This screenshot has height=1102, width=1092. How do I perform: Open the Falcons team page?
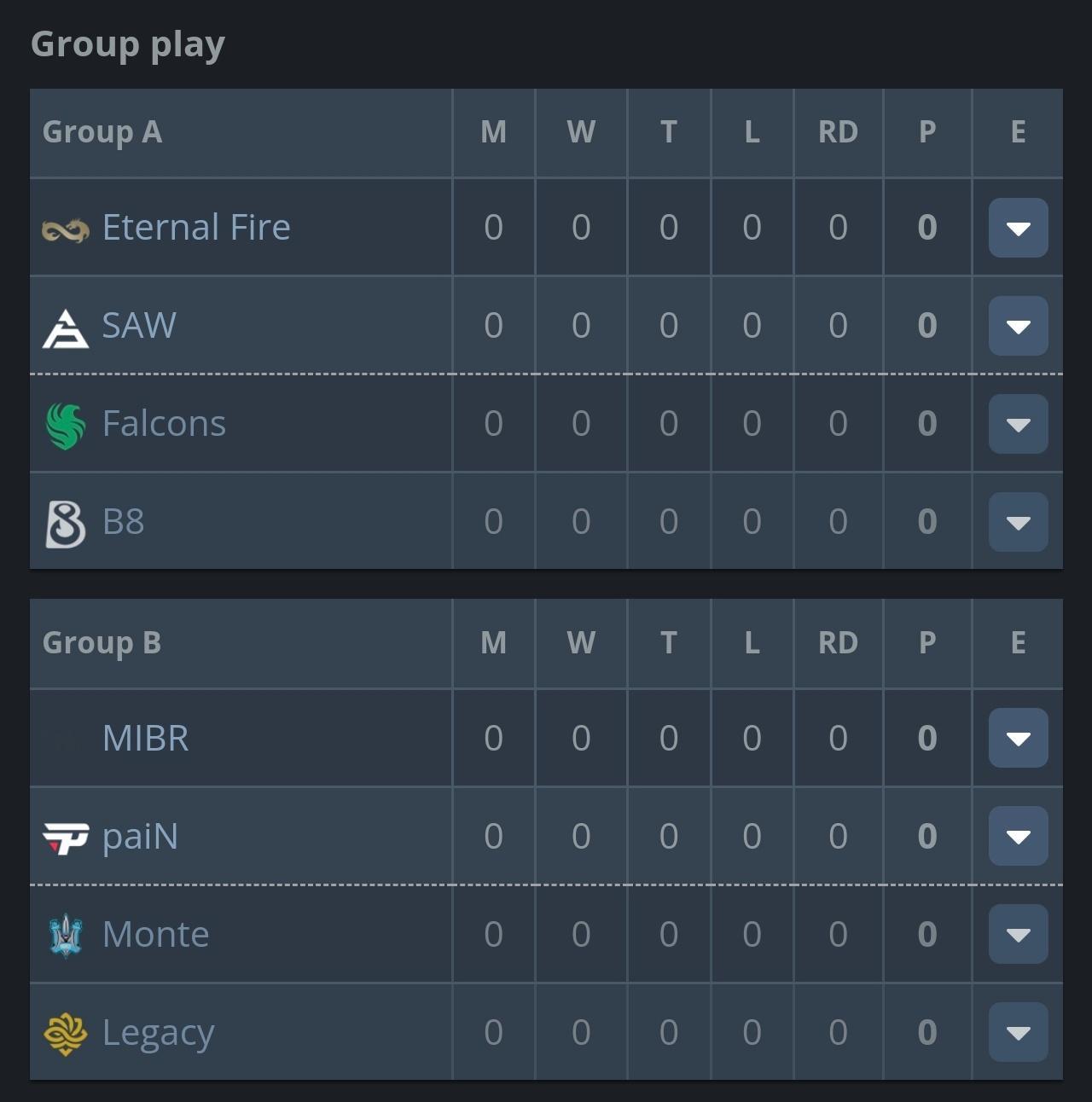(x=164, y=424)
